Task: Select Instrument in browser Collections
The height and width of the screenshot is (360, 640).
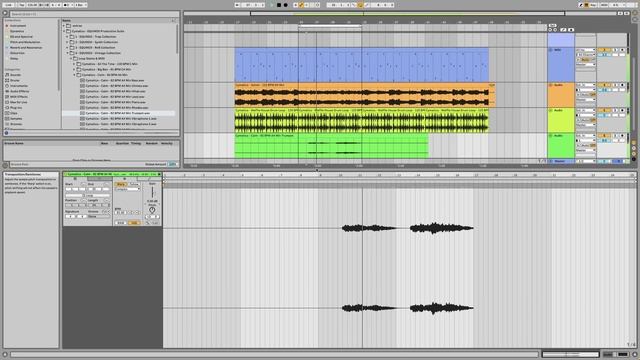Action: tap(18, 26)
